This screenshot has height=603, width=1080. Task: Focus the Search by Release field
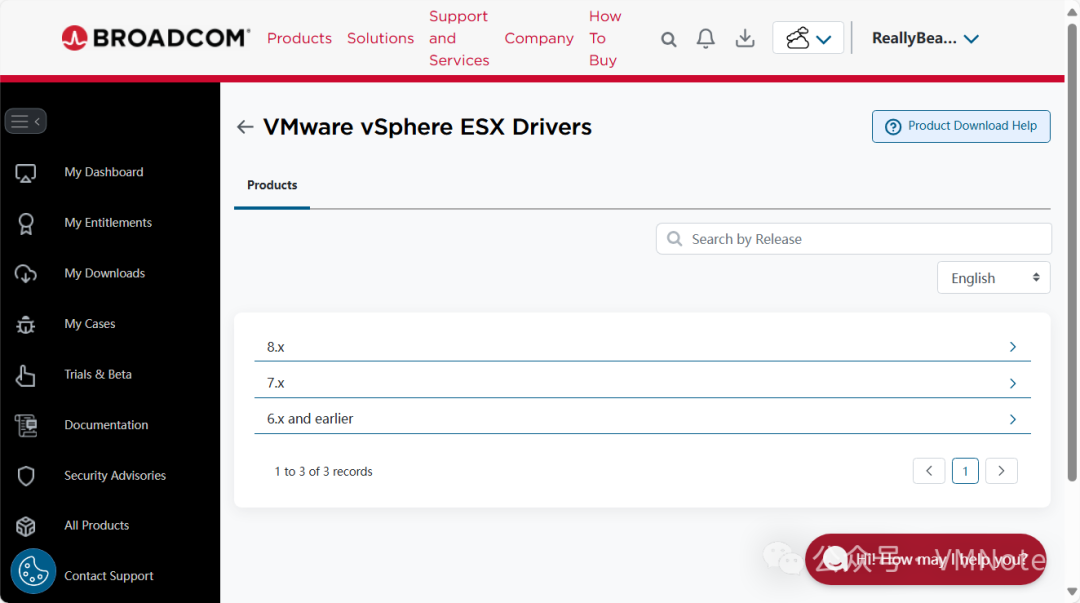853,238
